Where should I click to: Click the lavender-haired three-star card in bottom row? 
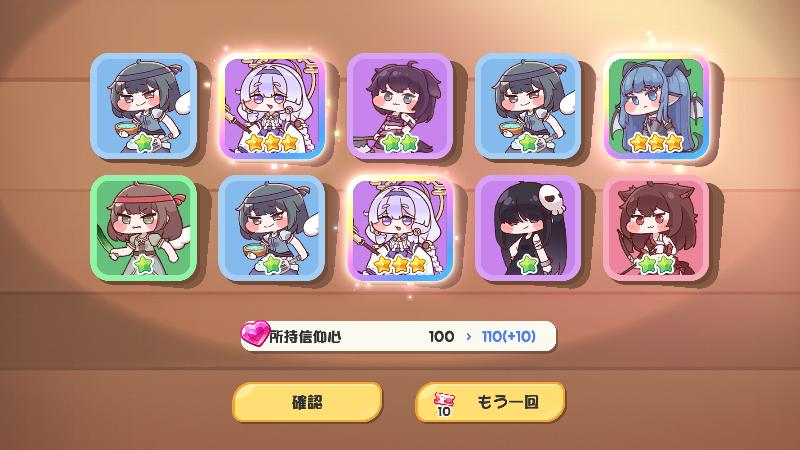click(400, 228)
